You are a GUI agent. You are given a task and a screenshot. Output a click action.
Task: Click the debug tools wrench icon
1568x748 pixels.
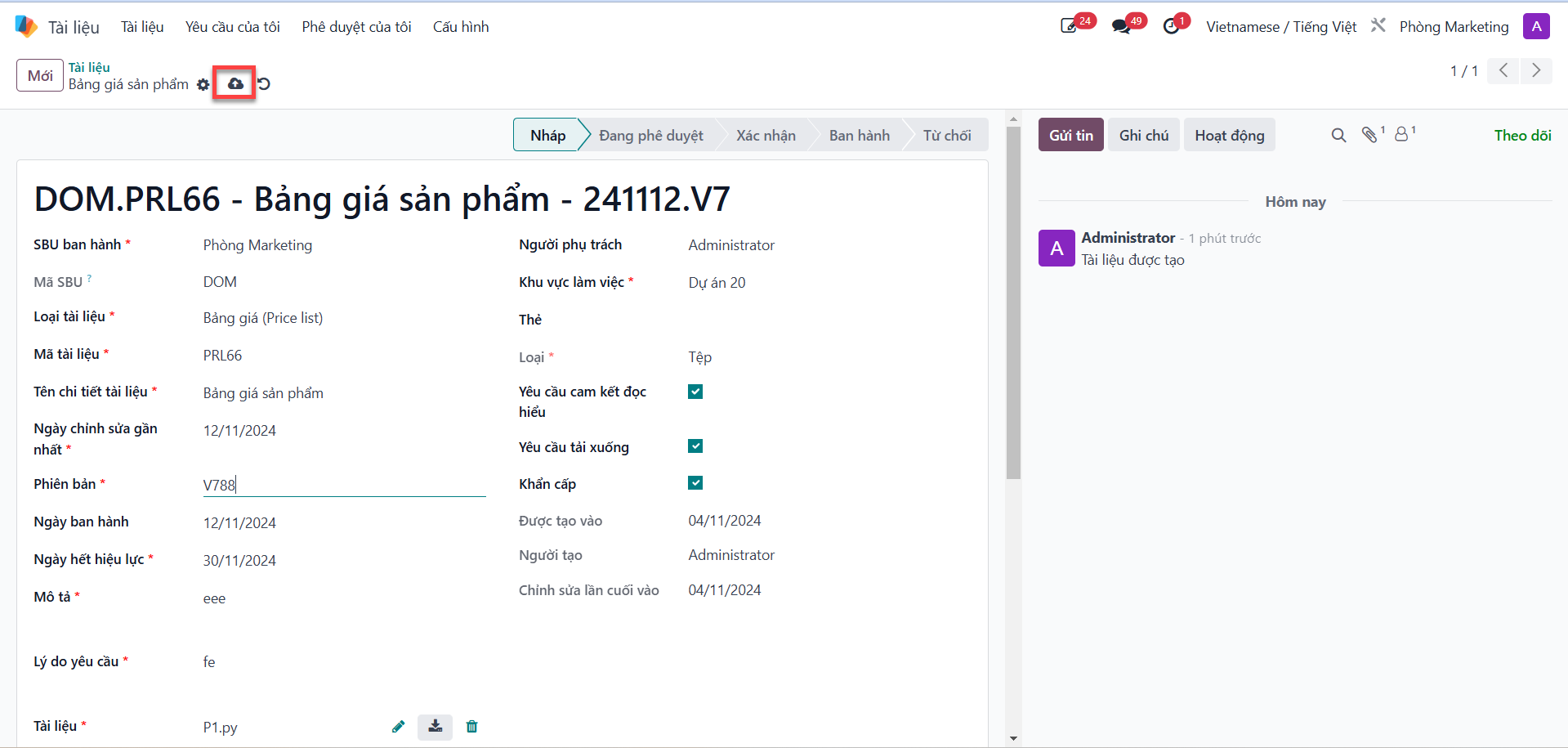pyautogui.click(x=1378, y=25)
